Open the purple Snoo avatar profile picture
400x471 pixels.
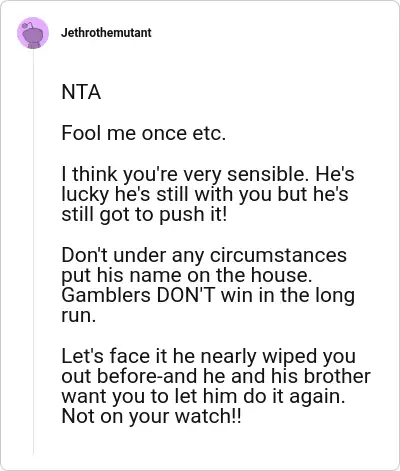pyautogui.click(x=33, y=33)
